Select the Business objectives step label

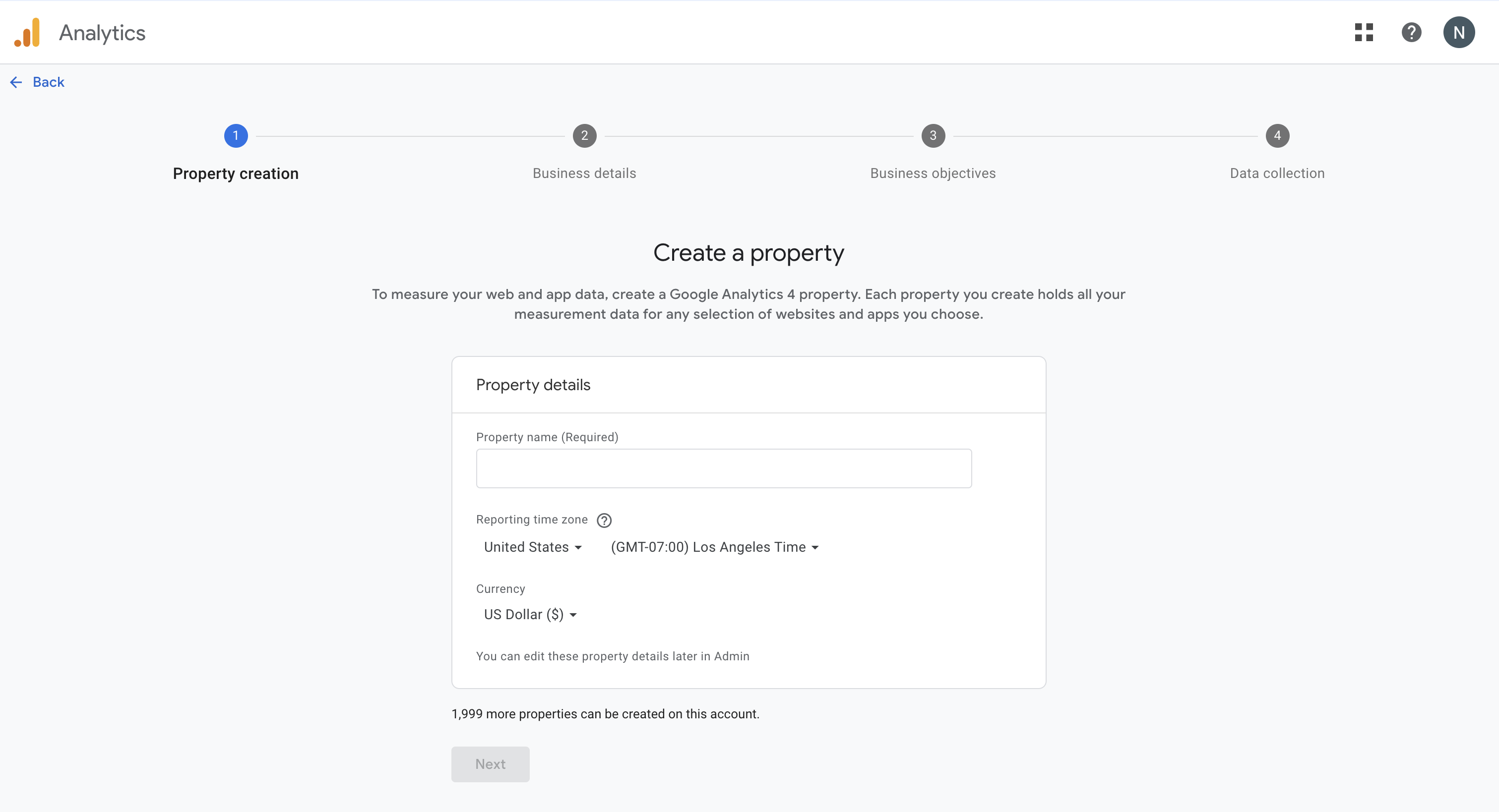(933, 174)
